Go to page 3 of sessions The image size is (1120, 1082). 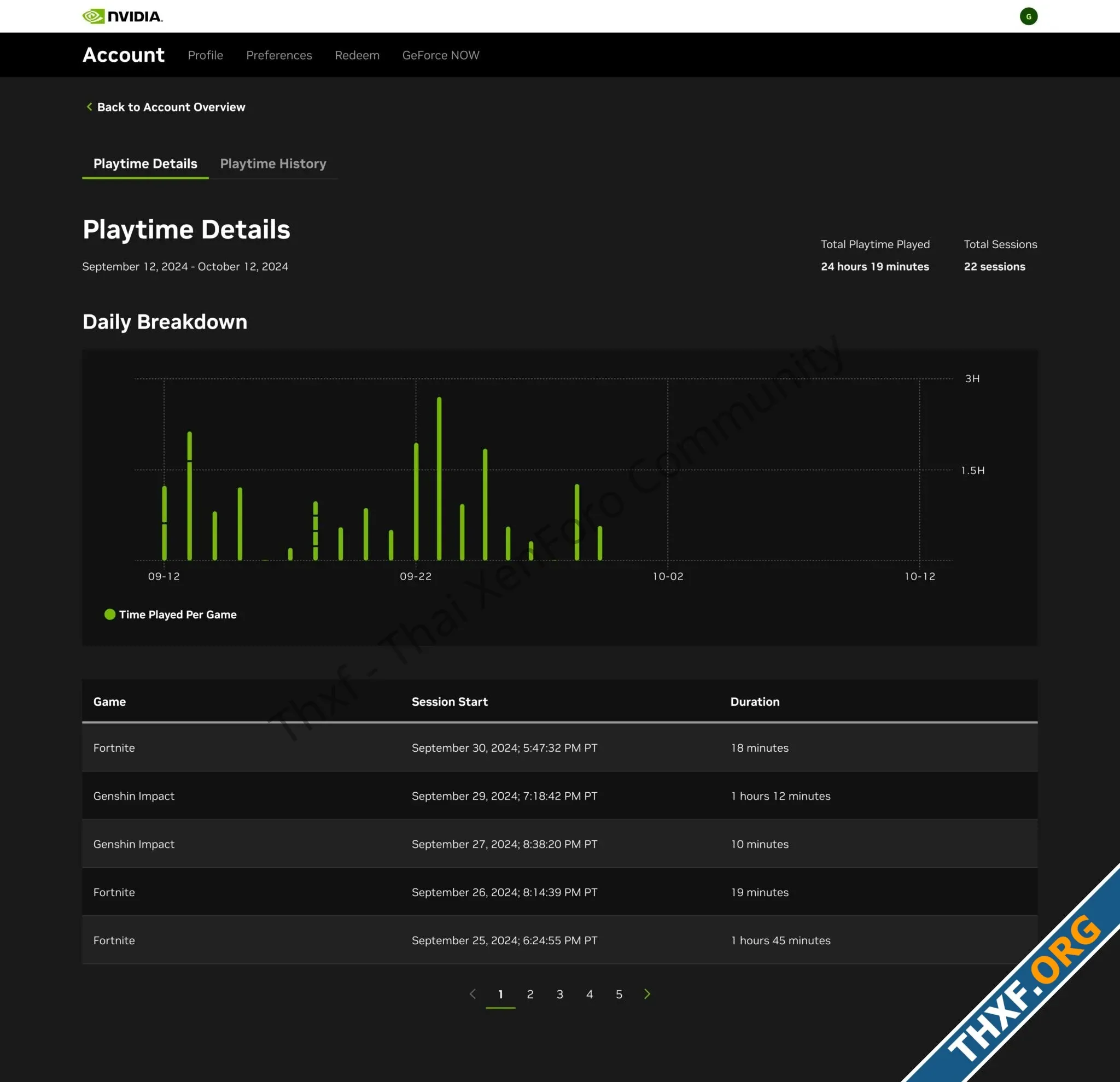coord(560,994)
